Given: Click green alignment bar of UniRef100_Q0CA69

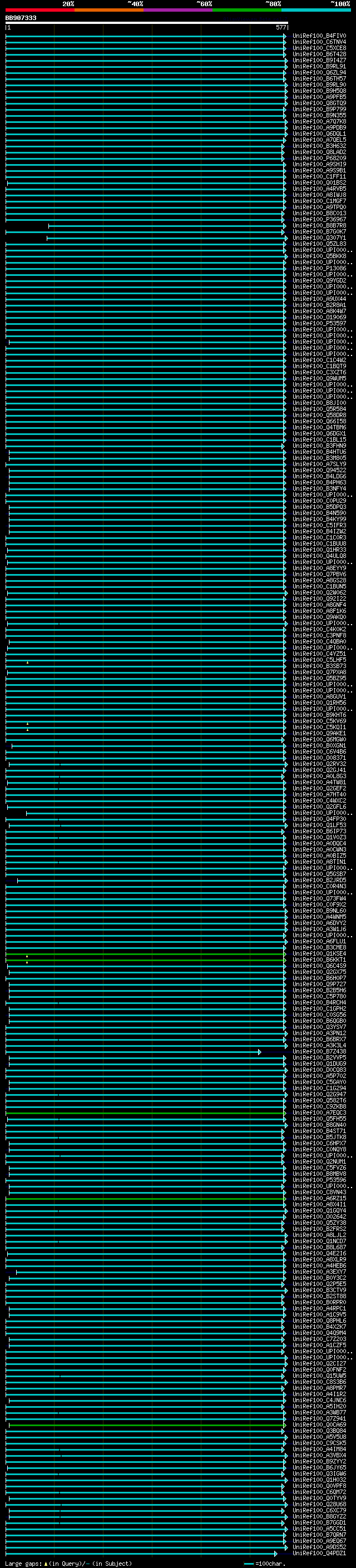Looking at the screenshot, I should coord(147,1425).
